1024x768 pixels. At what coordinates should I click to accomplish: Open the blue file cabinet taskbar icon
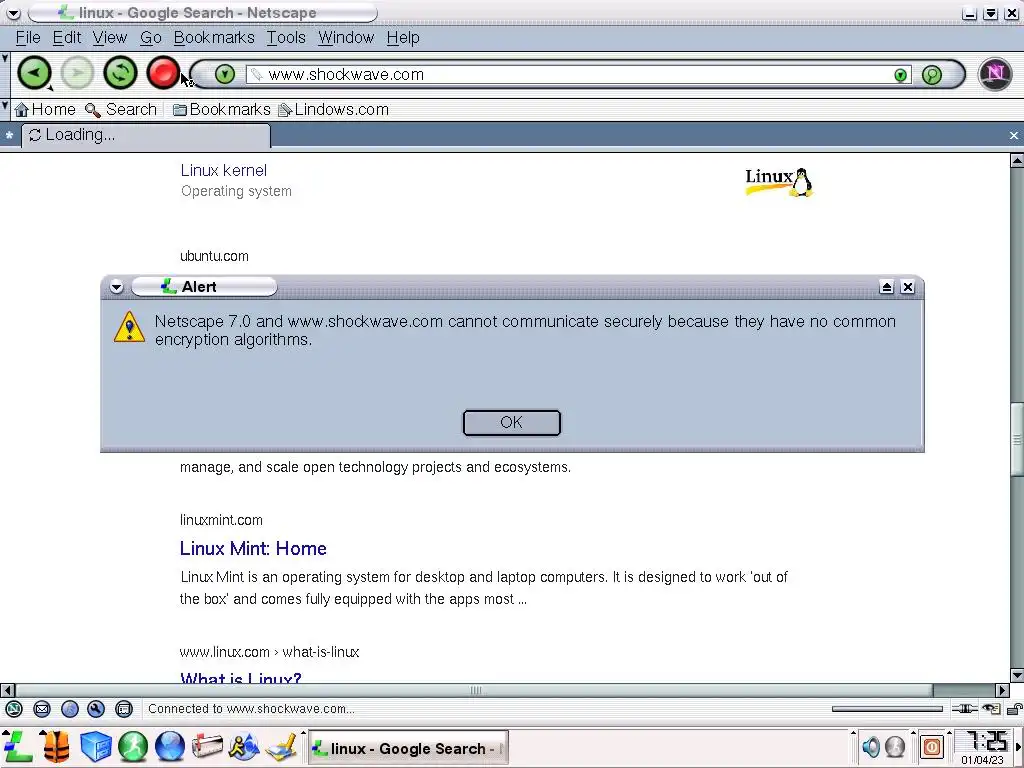pos(96,746)
